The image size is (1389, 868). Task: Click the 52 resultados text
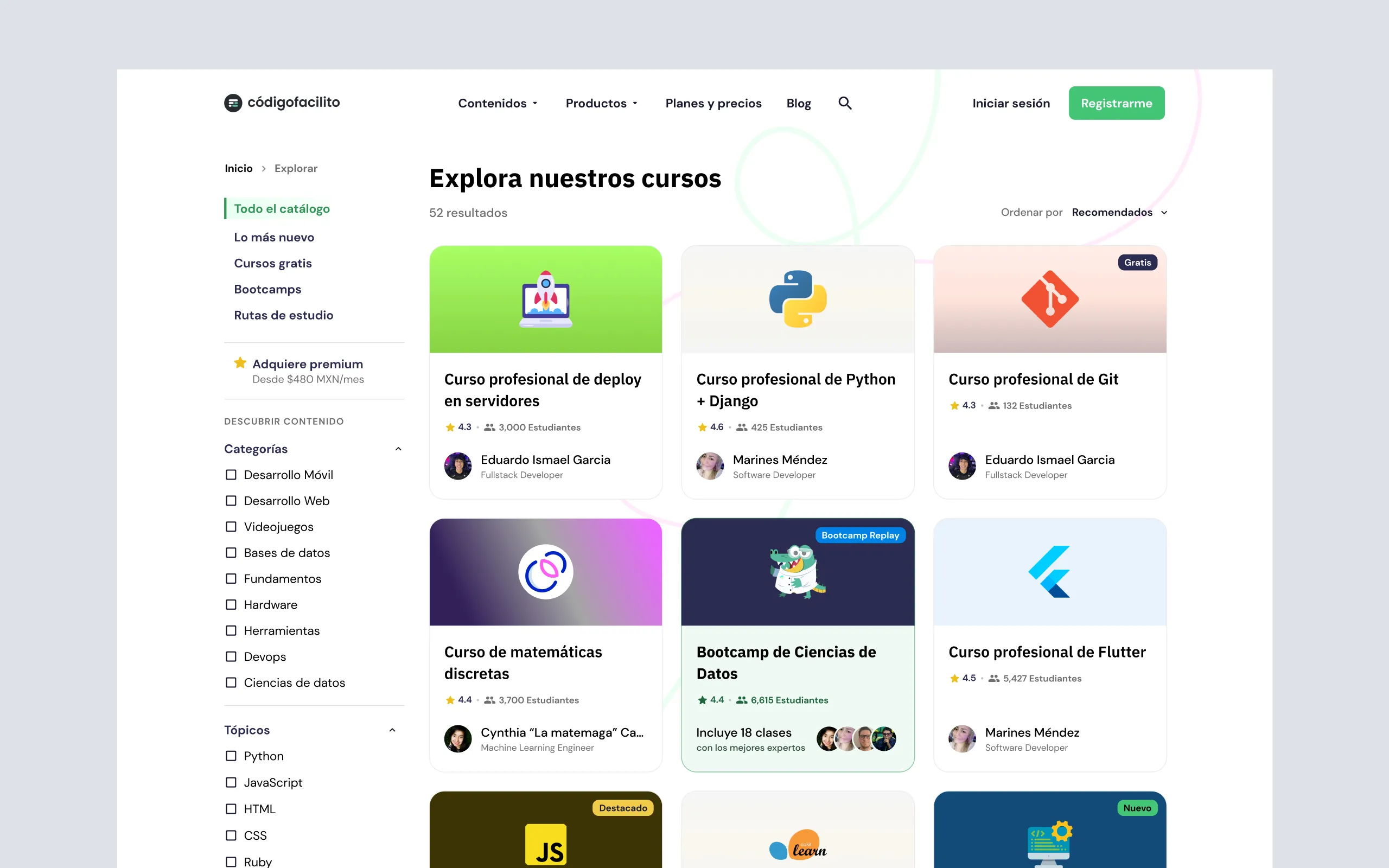coord(468,213)
